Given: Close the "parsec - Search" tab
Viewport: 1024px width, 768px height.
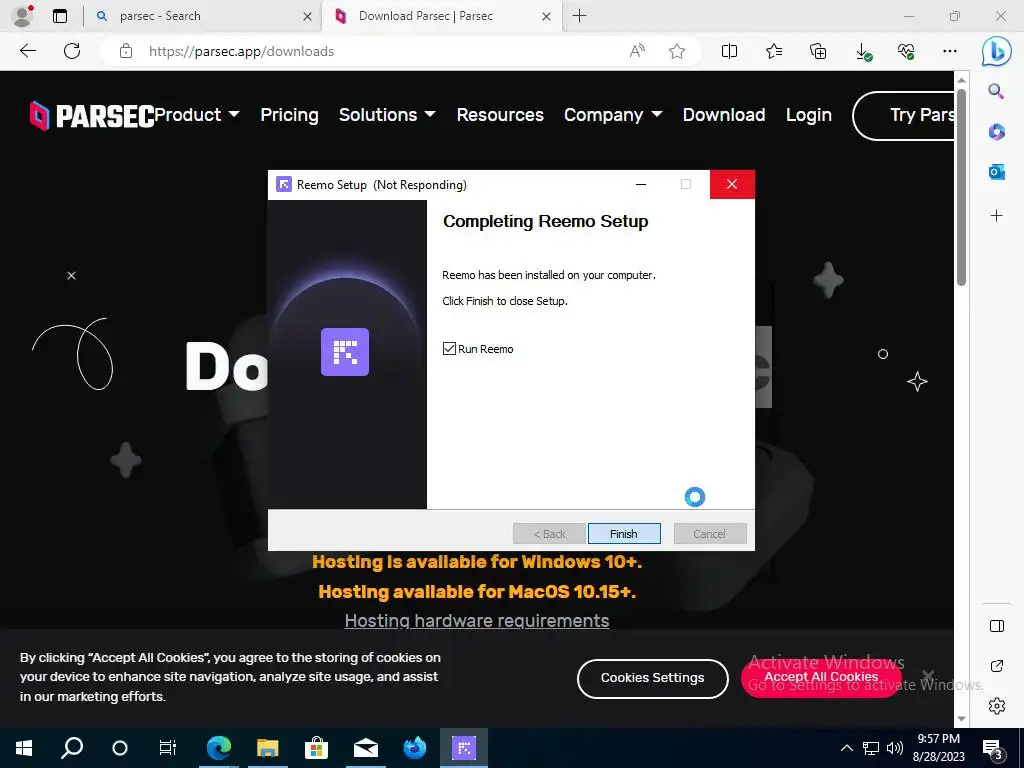Looking at the screenshot, I should coord(308,16).
